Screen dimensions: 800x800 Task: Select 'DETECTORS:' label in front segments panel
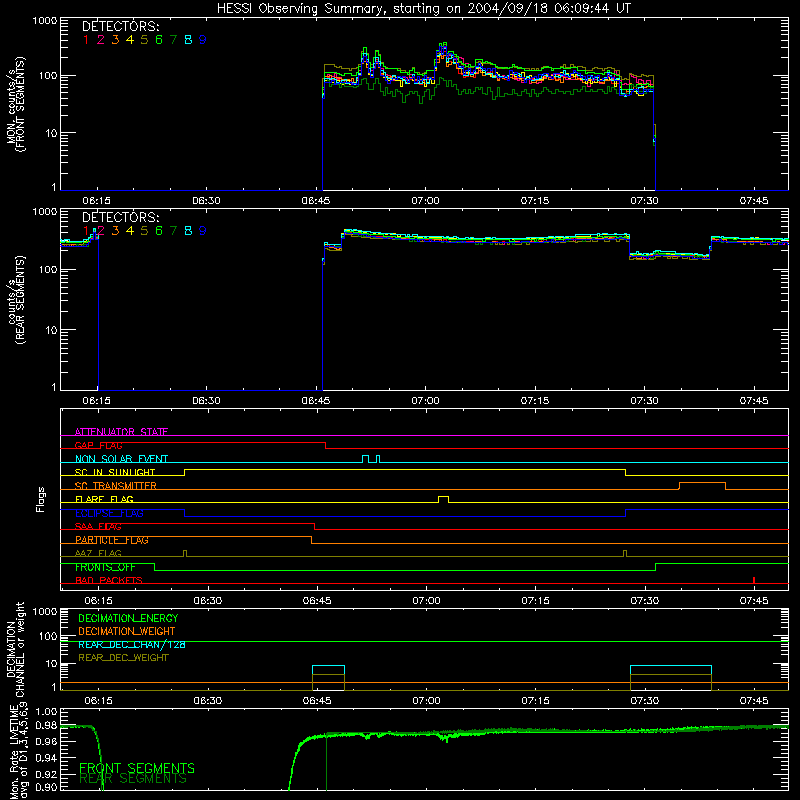[121, 26]
